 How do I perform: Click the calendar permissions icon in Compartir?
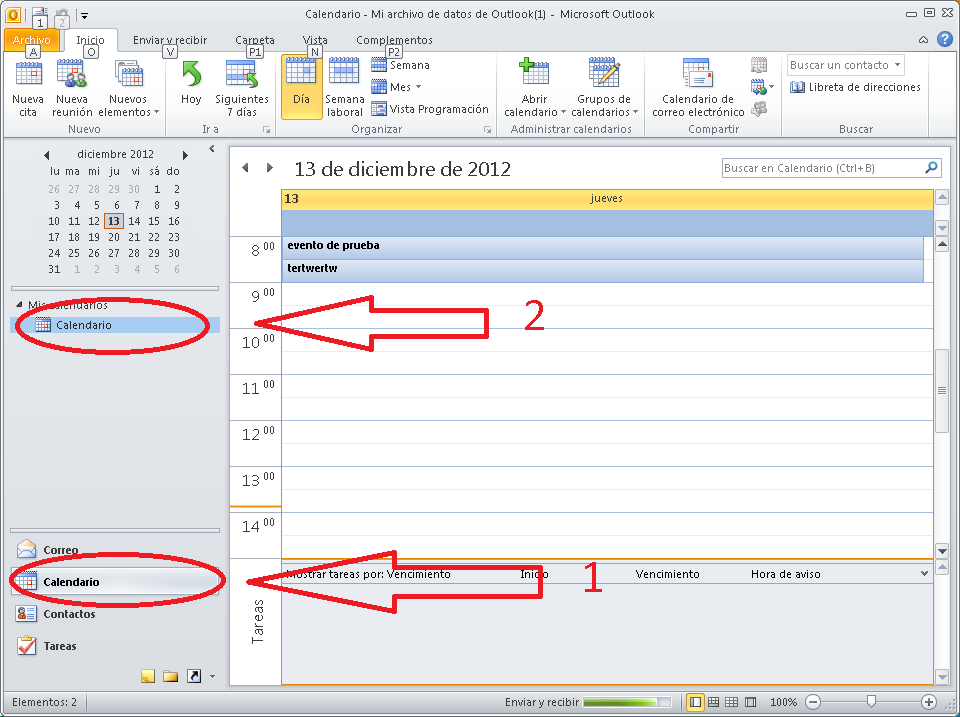tap(759, 109)
